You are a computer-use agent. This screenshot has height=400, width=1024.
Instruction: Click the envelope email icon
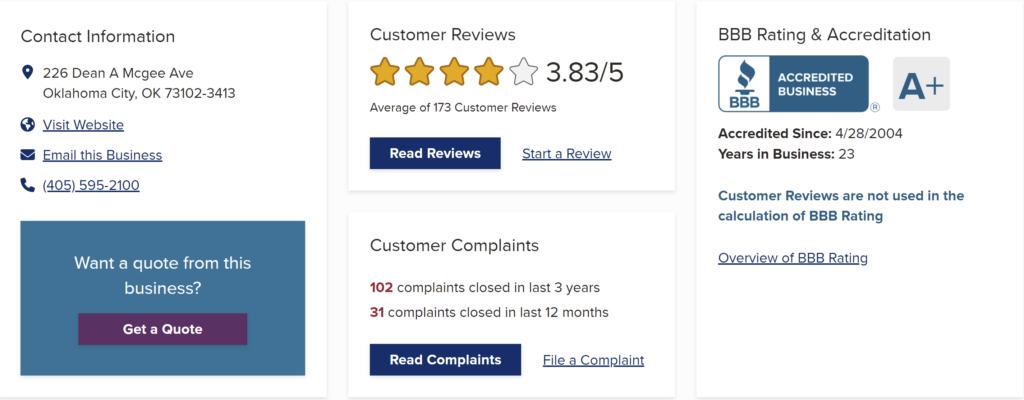pos(27,155)
